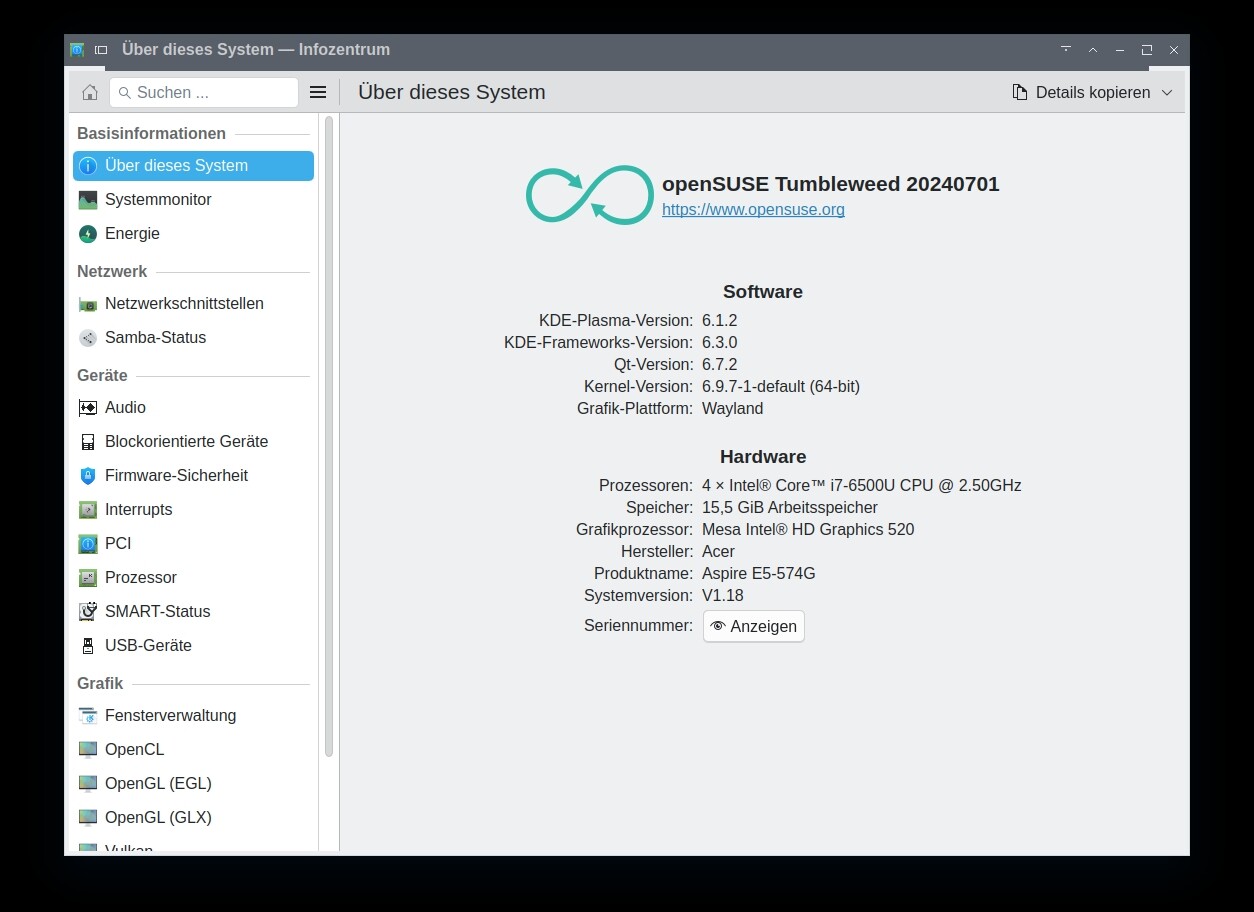Screen dimensions: 1254x912
Task: Click KDE-Plasma-Version value 6.1.2
Action: tap(719, 321)
